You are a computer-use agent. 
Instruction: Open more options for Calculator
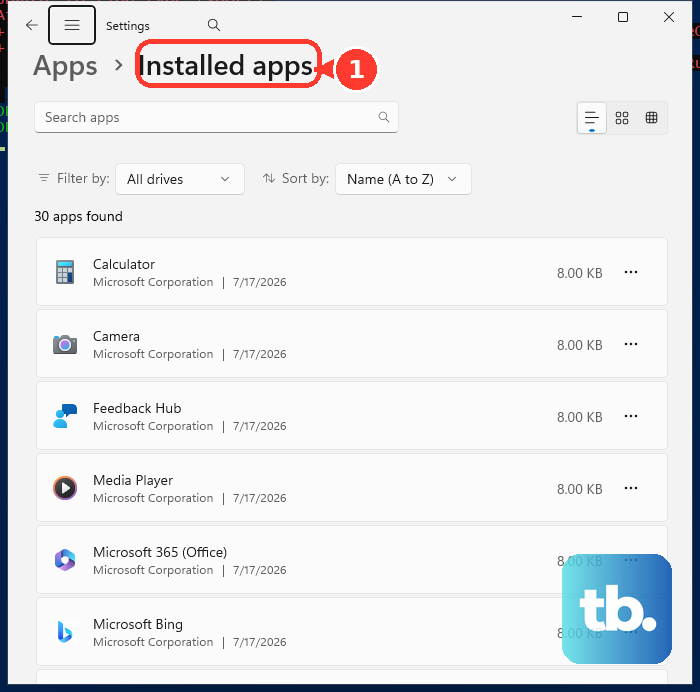pos(630,272)
